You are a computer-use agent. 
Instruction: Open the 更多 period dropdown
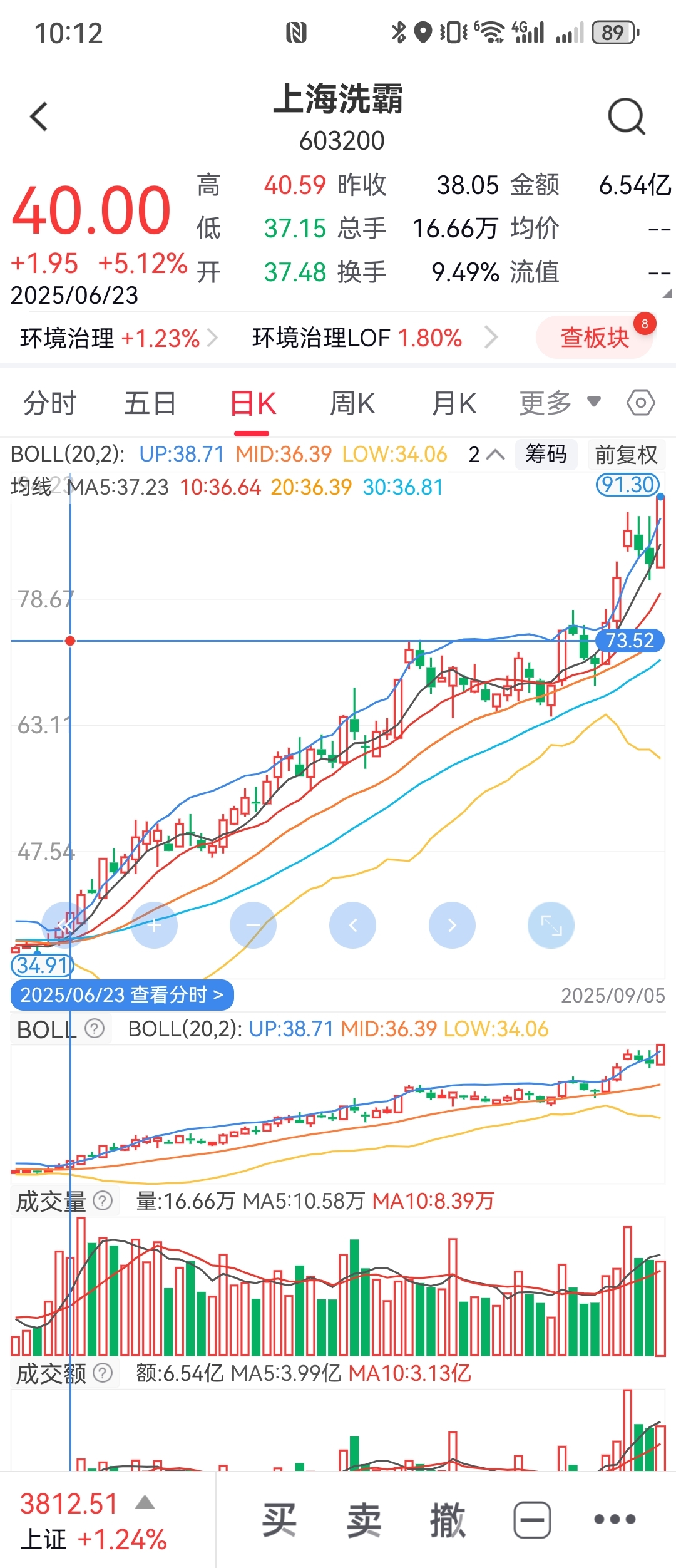[560, 402]
